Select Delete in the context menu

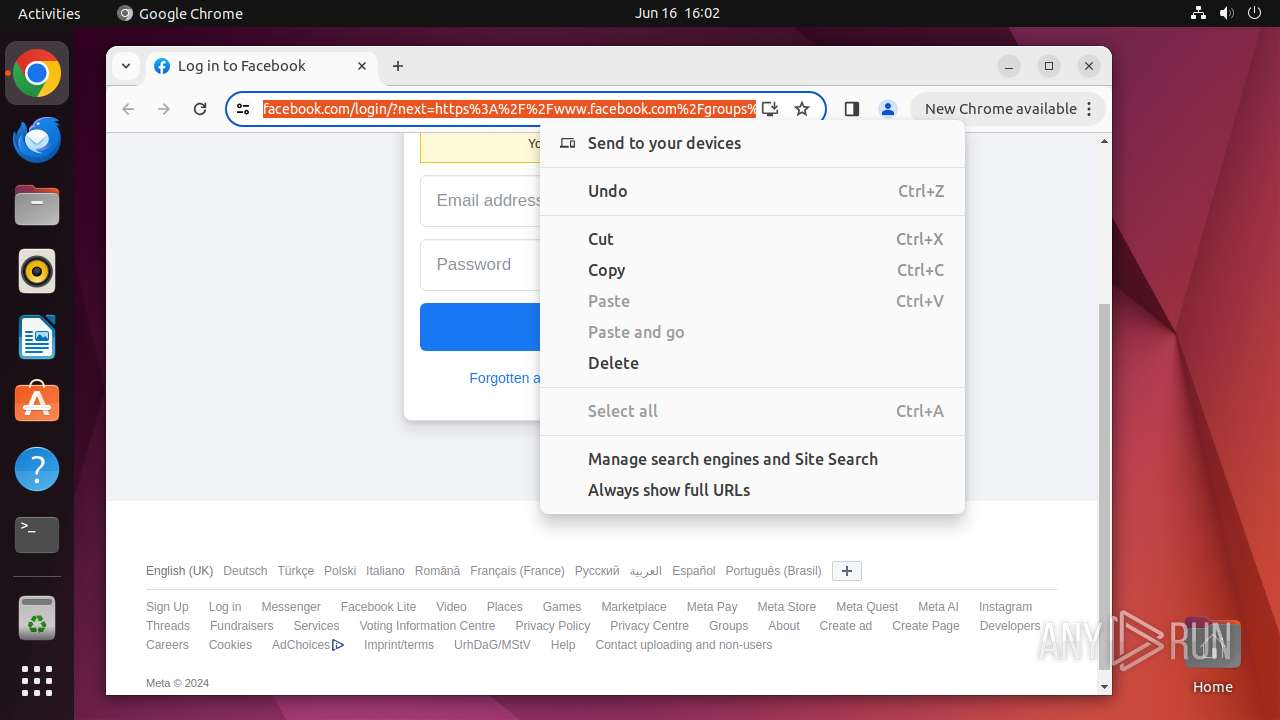(x=752, y=363)
